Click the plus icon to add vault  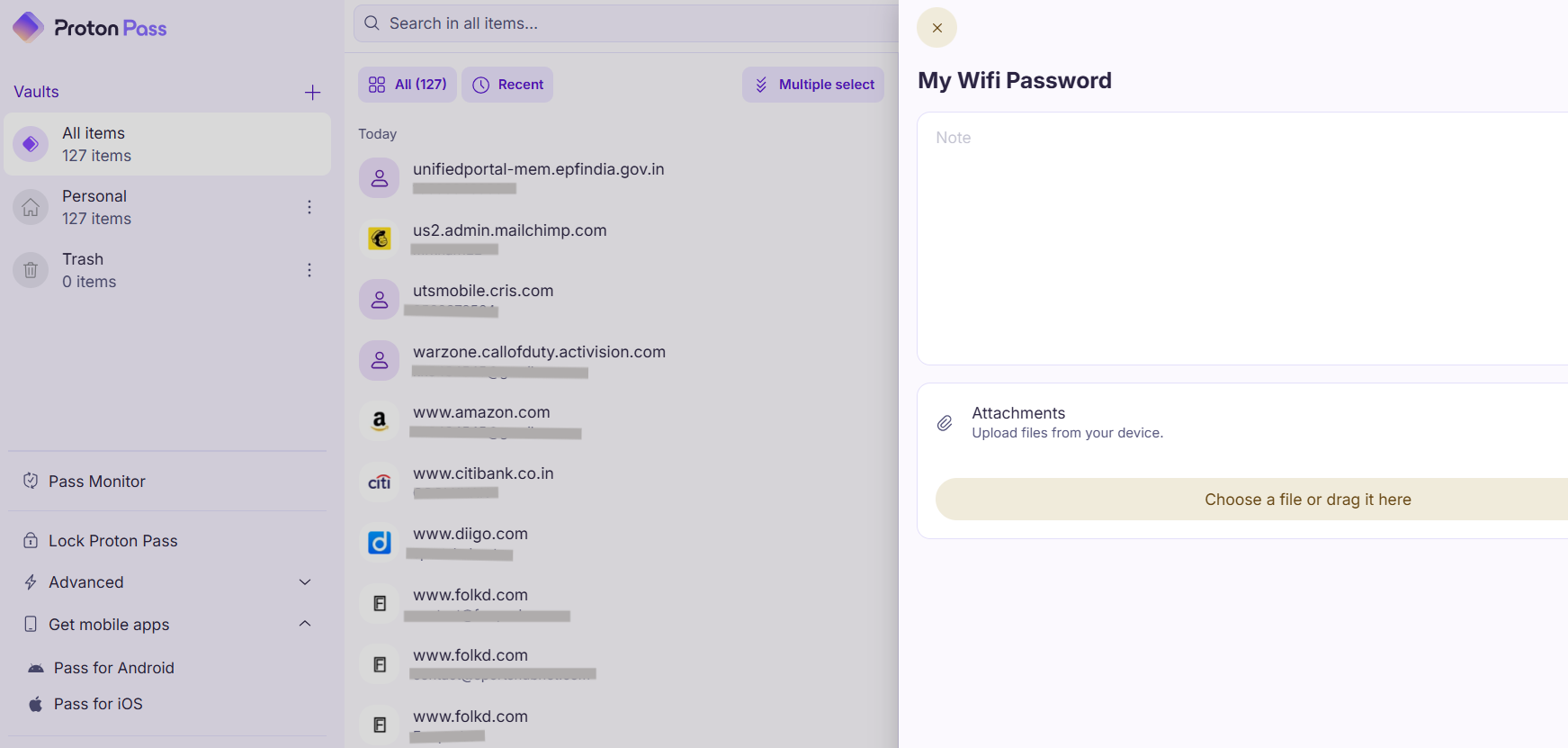(312, 92)
